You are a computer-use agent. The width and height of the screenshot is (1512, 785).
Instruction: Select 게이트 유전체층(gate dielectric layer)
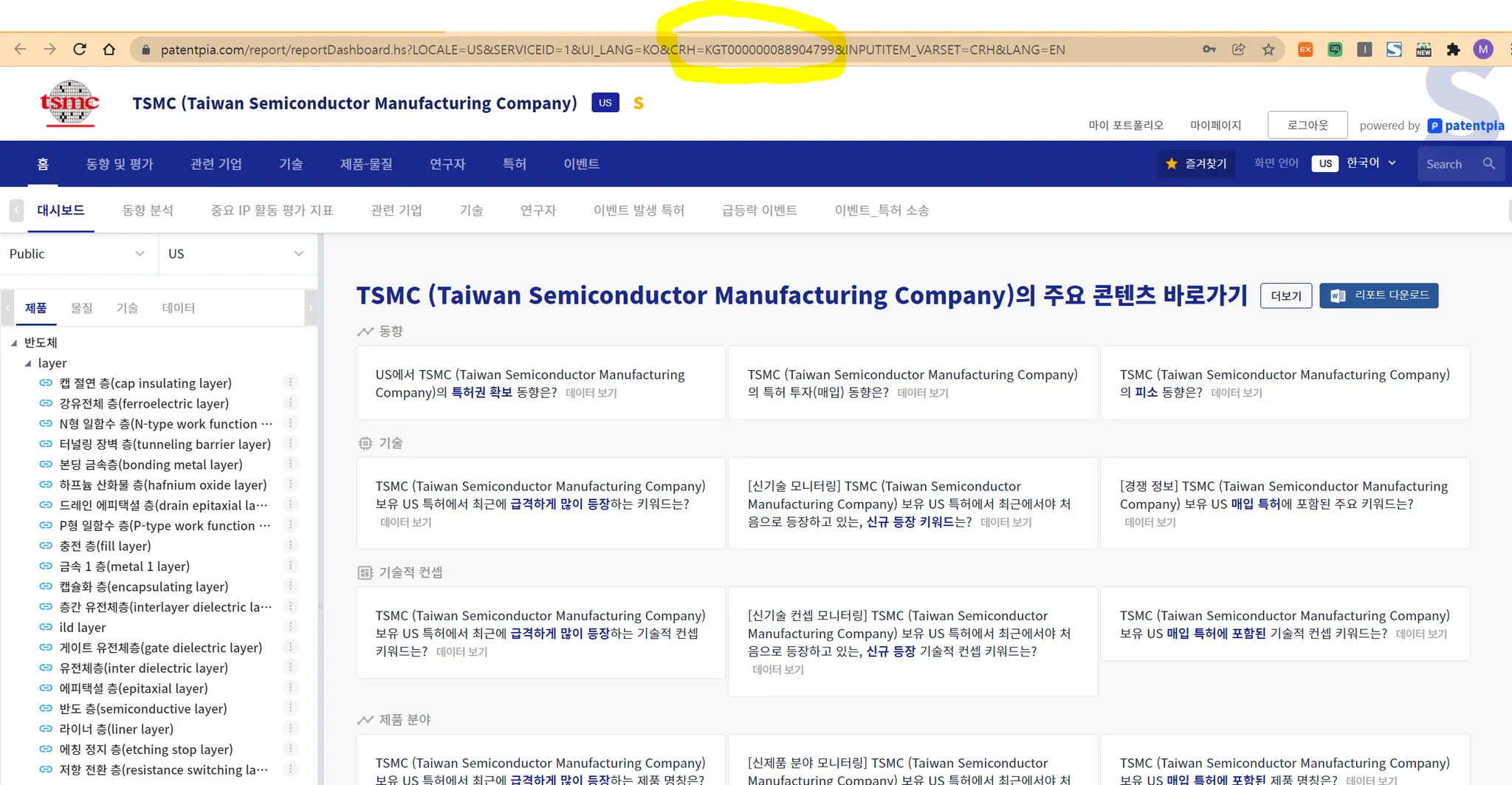tap(161, 648)
